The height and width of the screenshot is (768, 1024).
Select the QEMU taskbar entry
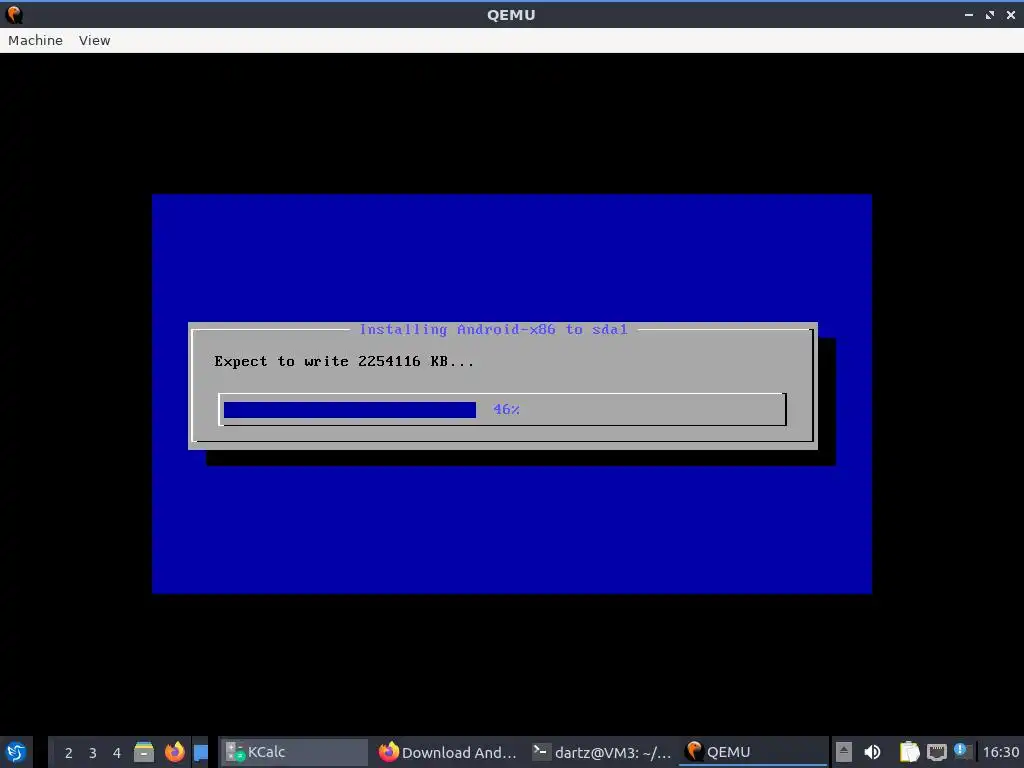pos(753,752)
